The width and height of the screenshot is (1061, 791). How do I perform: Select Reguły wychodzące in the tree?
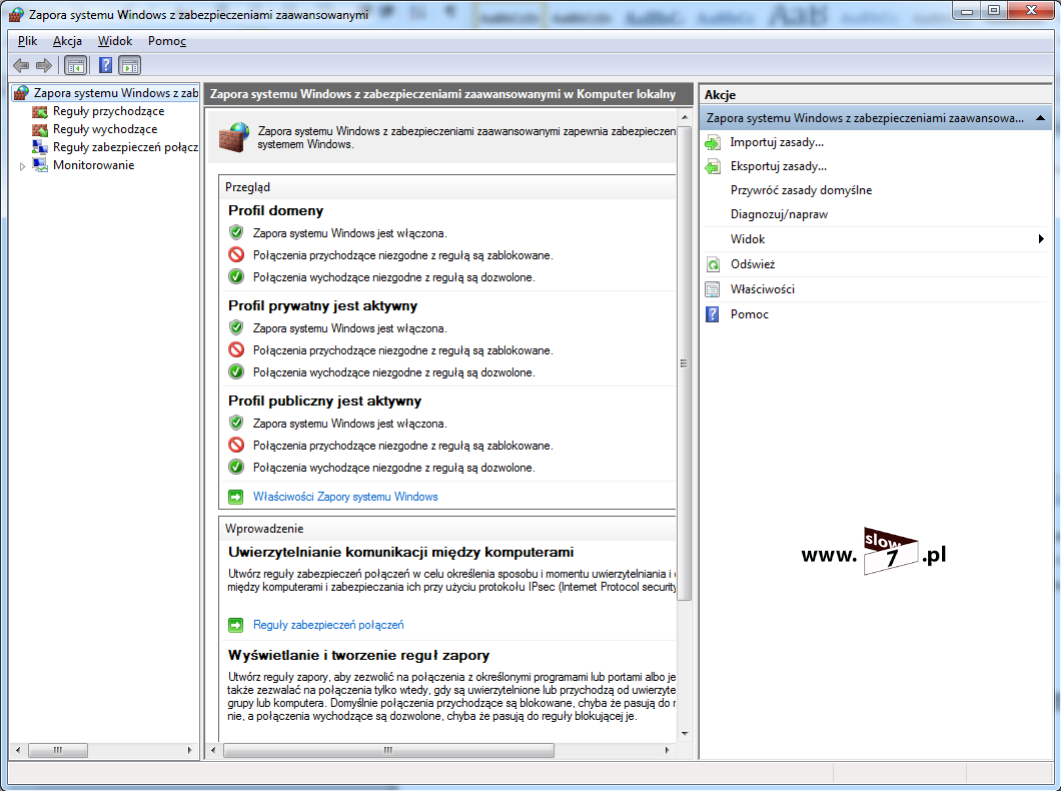coord(105,129)
